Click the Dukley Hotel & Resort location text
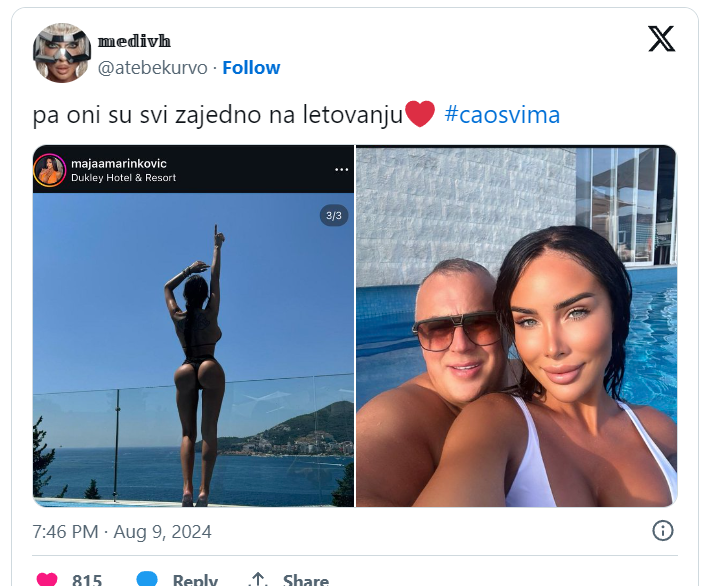This screenshot has width=715, height=586. pos(124,178)
